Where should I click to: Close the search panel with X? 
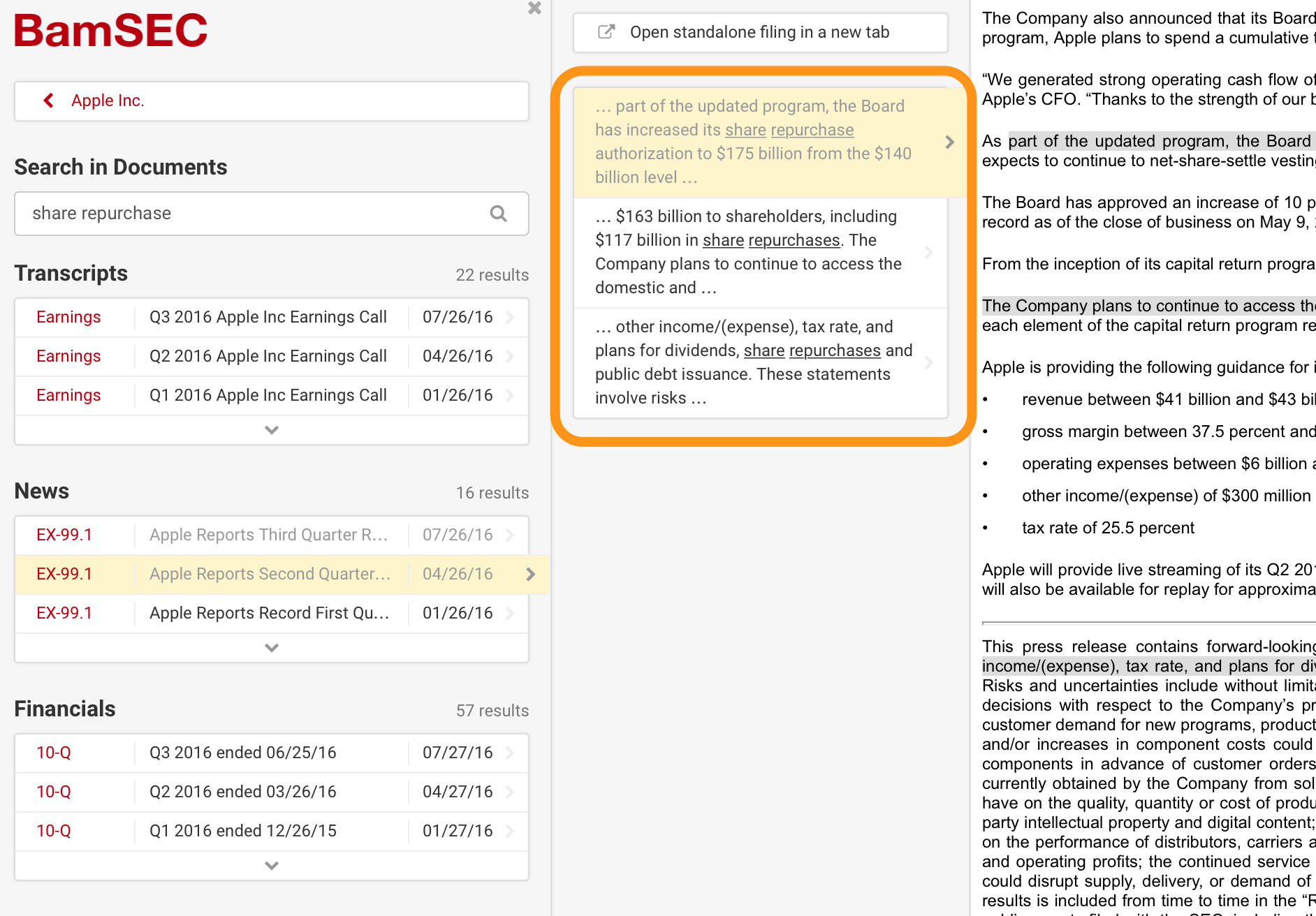tap(534, 8)
